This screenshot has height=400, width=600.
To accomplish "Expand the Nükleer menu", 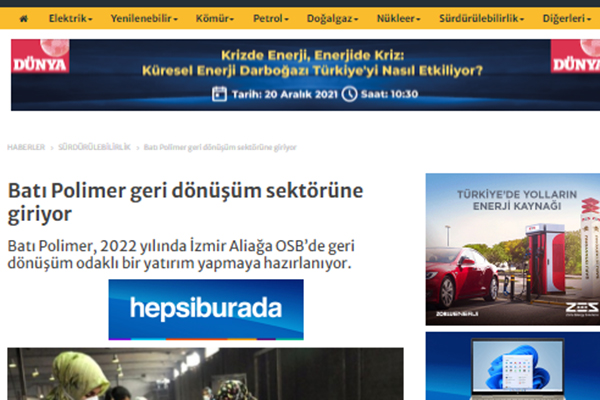I will (398, 18).
